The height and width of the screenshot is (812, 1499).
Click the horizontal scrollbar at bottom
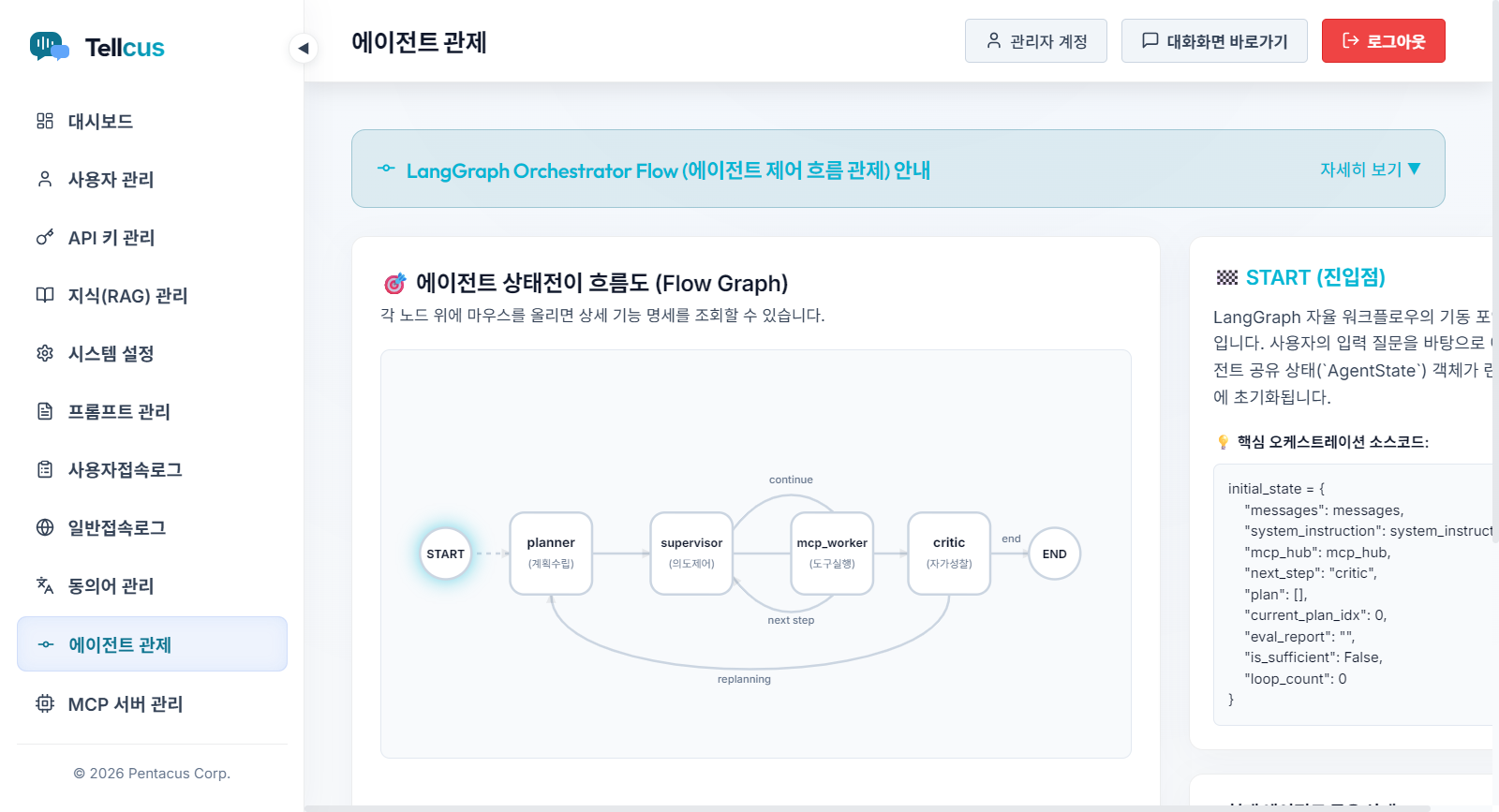(867, 808)
